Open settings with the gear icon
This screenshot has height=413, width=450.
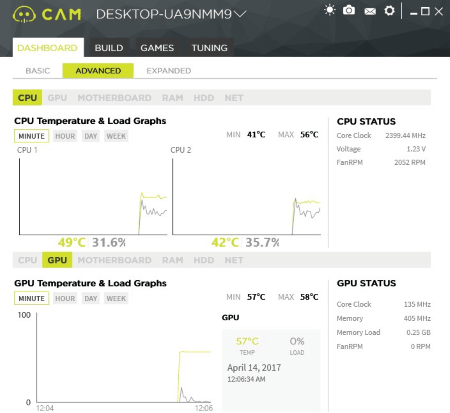389,11
